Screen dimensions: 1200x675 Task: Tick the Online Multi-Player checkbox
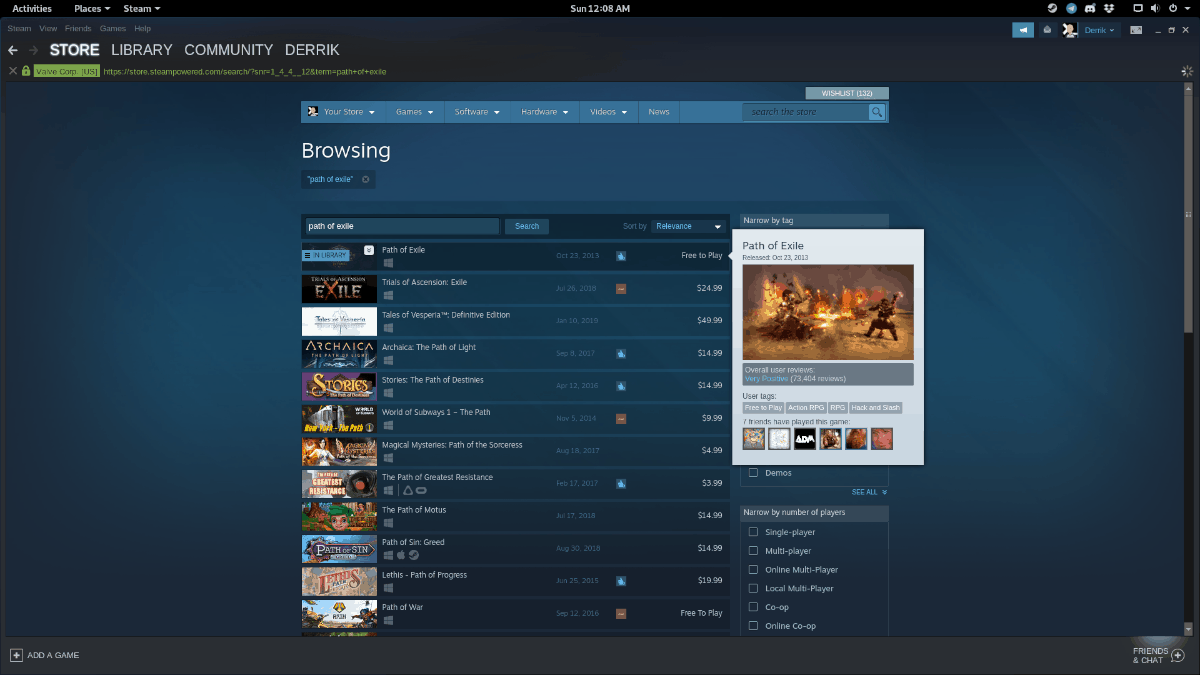pos(754,570)
